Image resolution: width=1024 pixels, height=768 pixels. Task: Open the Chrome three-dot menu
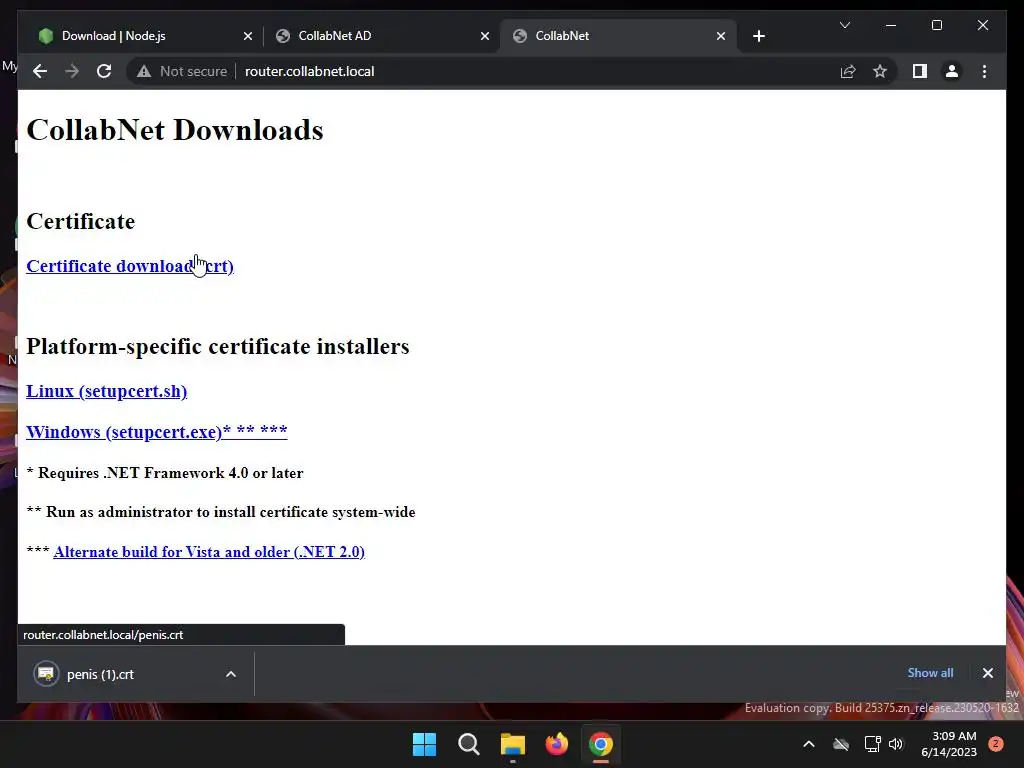point(984,71)
